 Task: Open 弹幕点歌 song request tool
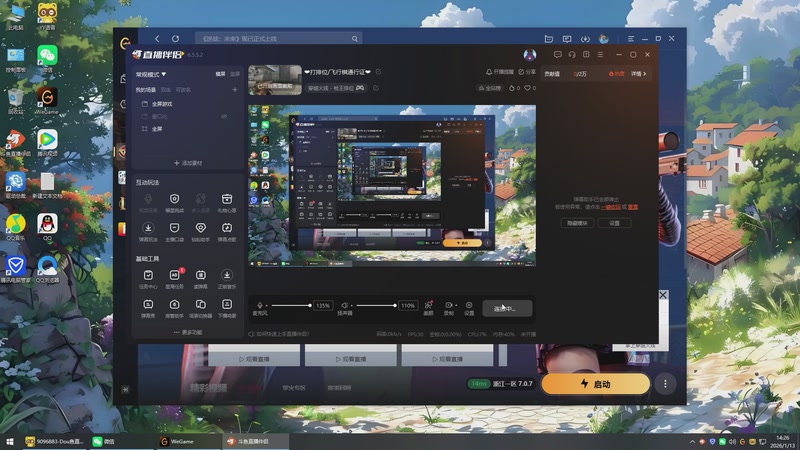pos(227,231)
